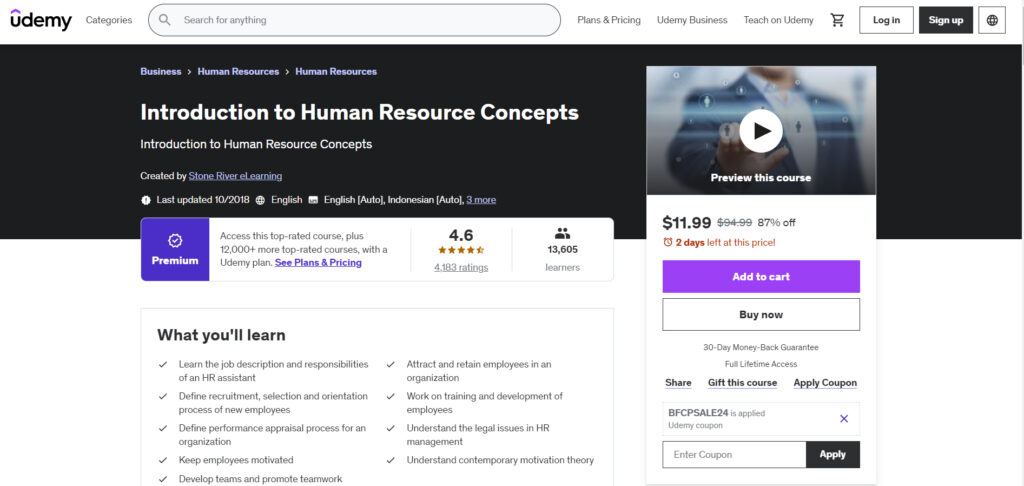Screen dimensions: 1024x486
Task: Open Plans & Pricing in the header
Action: pos(609,20)
